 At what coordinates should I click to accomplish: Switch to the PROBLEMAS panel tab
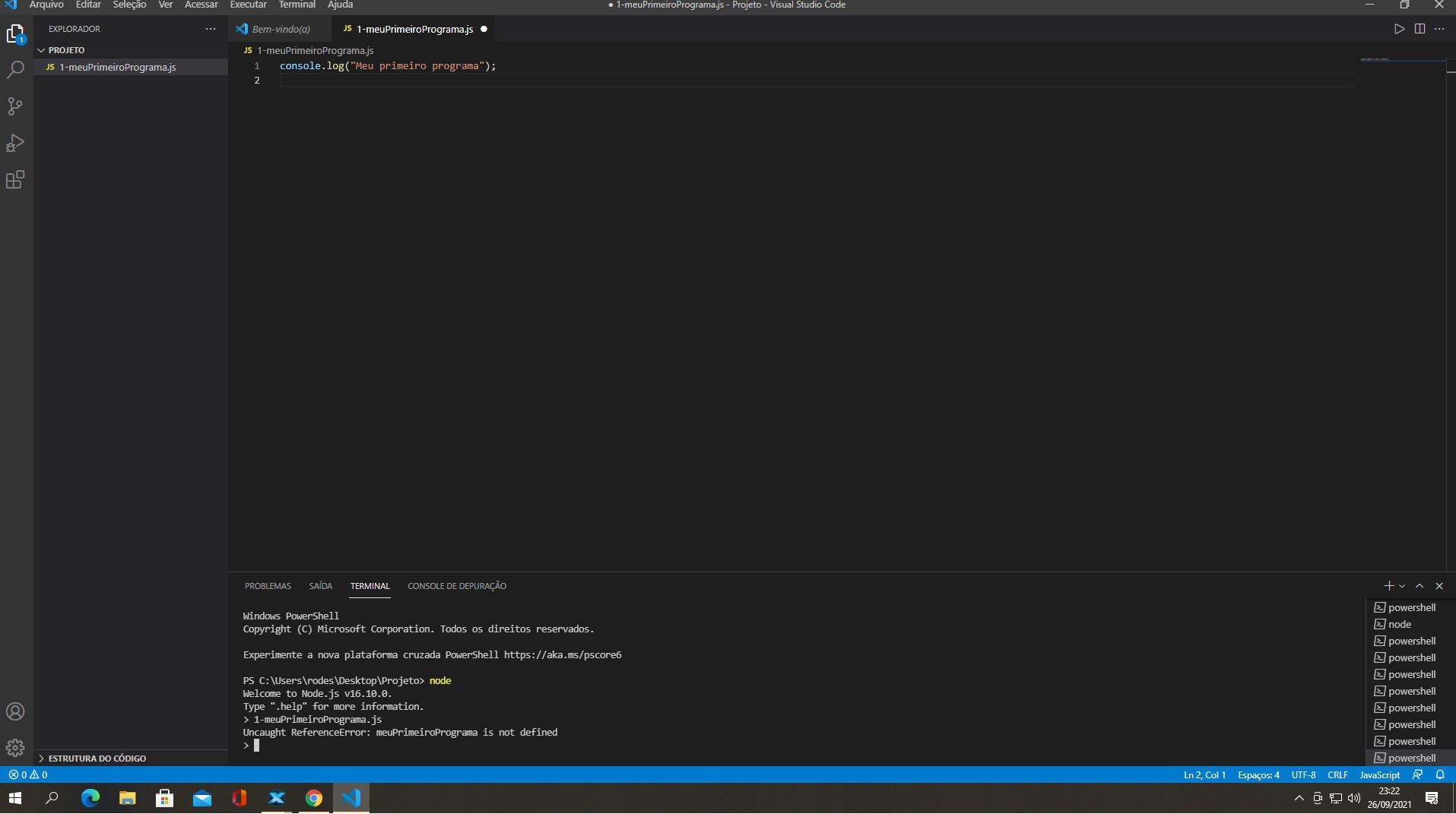268,585
